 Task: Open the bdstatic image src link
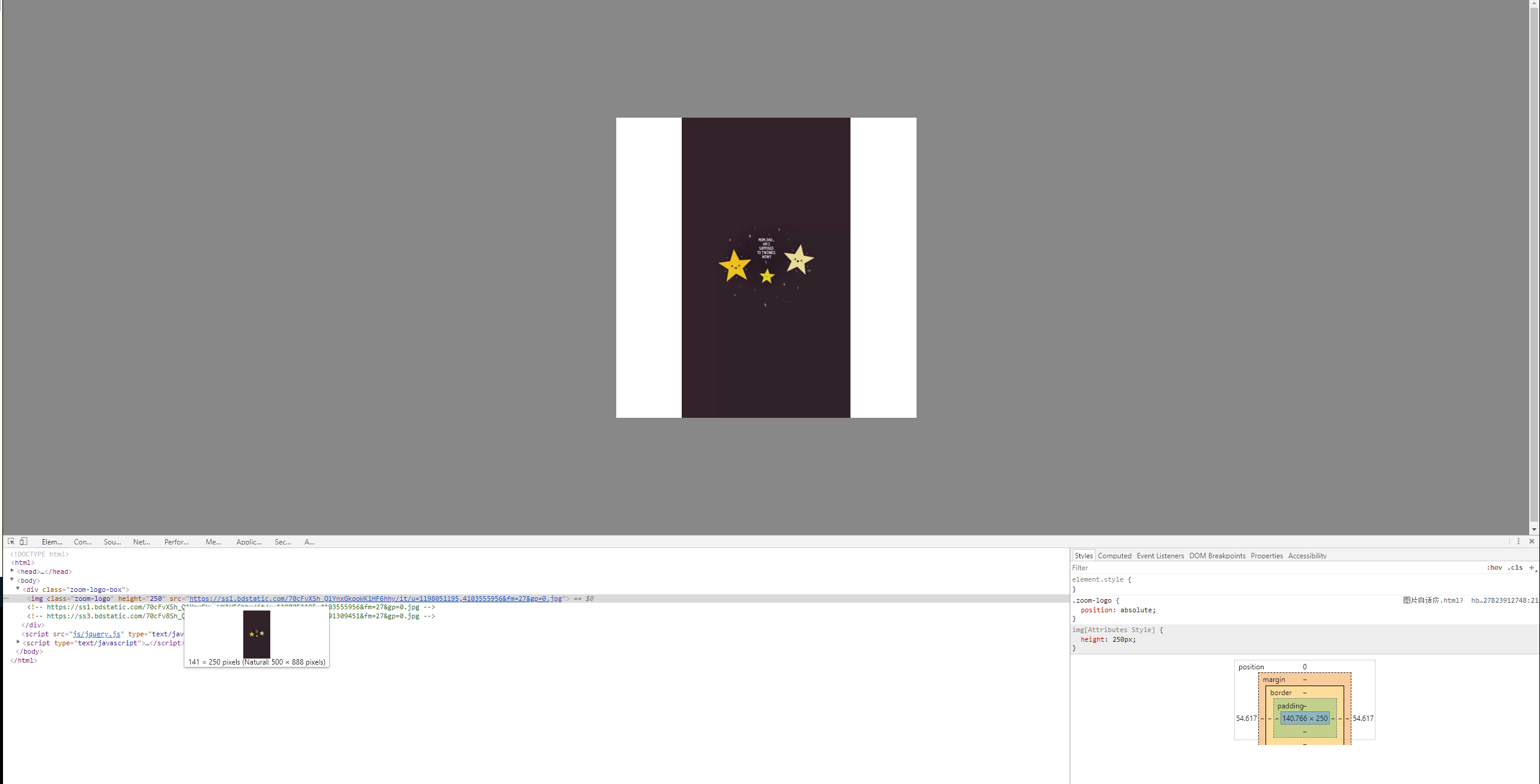[x=375, y=599]
